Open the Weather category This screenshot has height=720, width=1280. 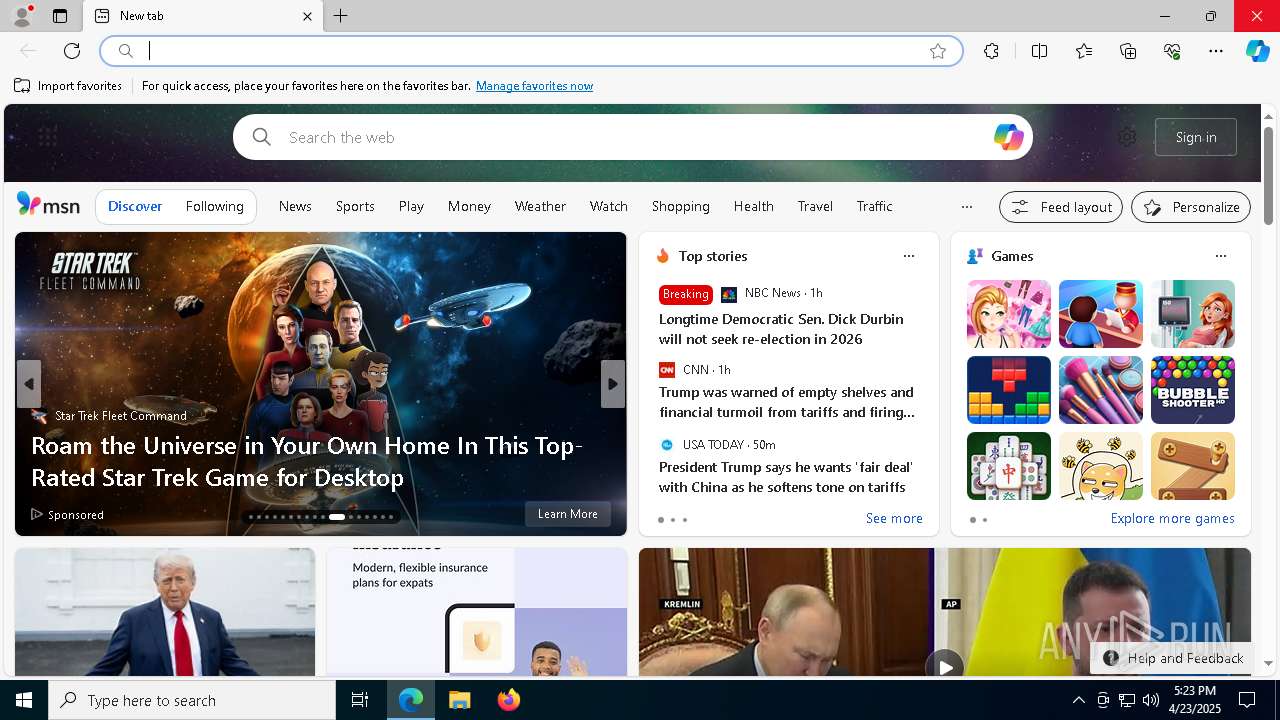coord(540,206)
